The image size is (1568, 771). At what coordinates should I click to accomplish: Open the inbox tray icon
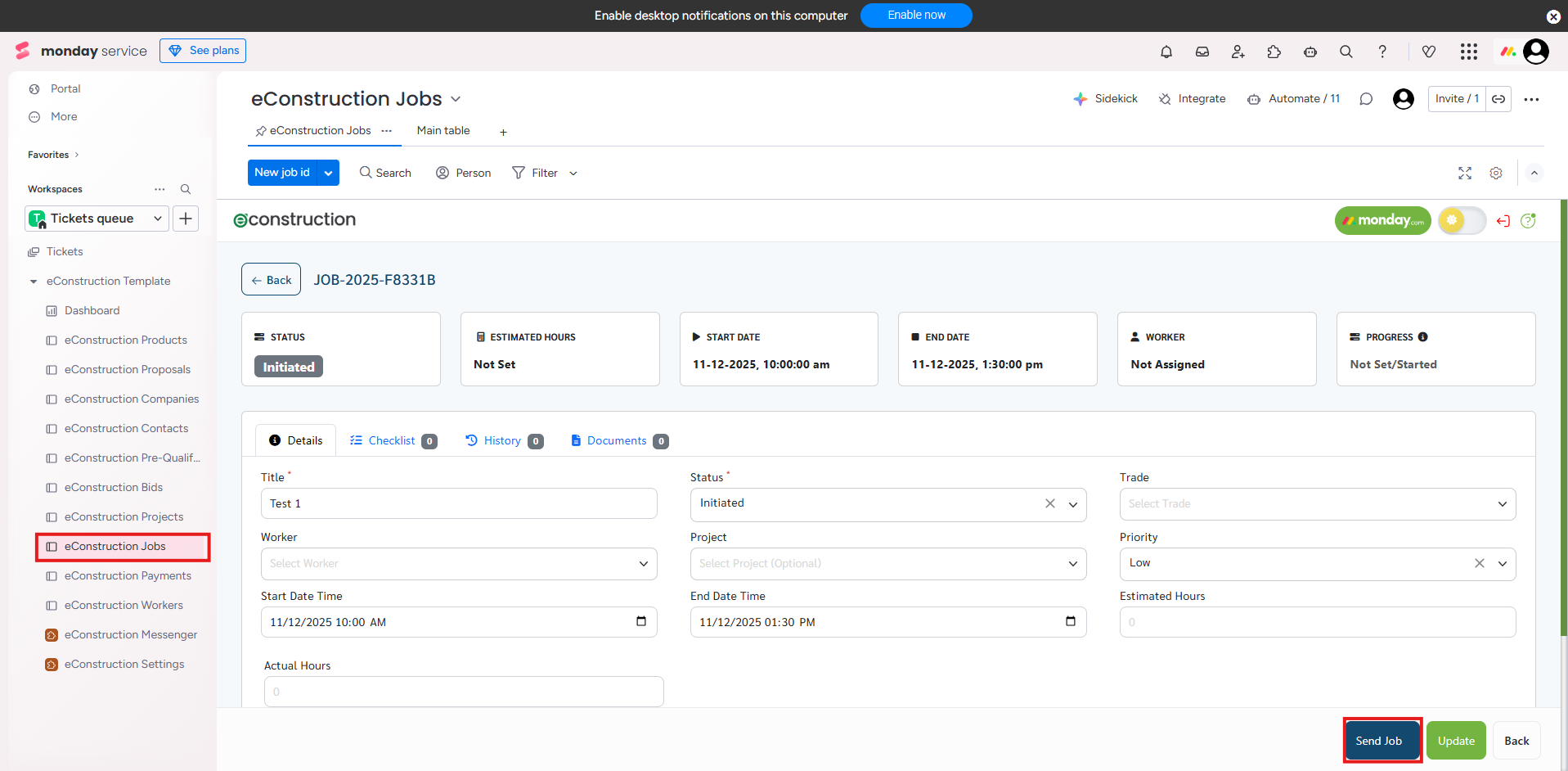[x=1202, y=52]
